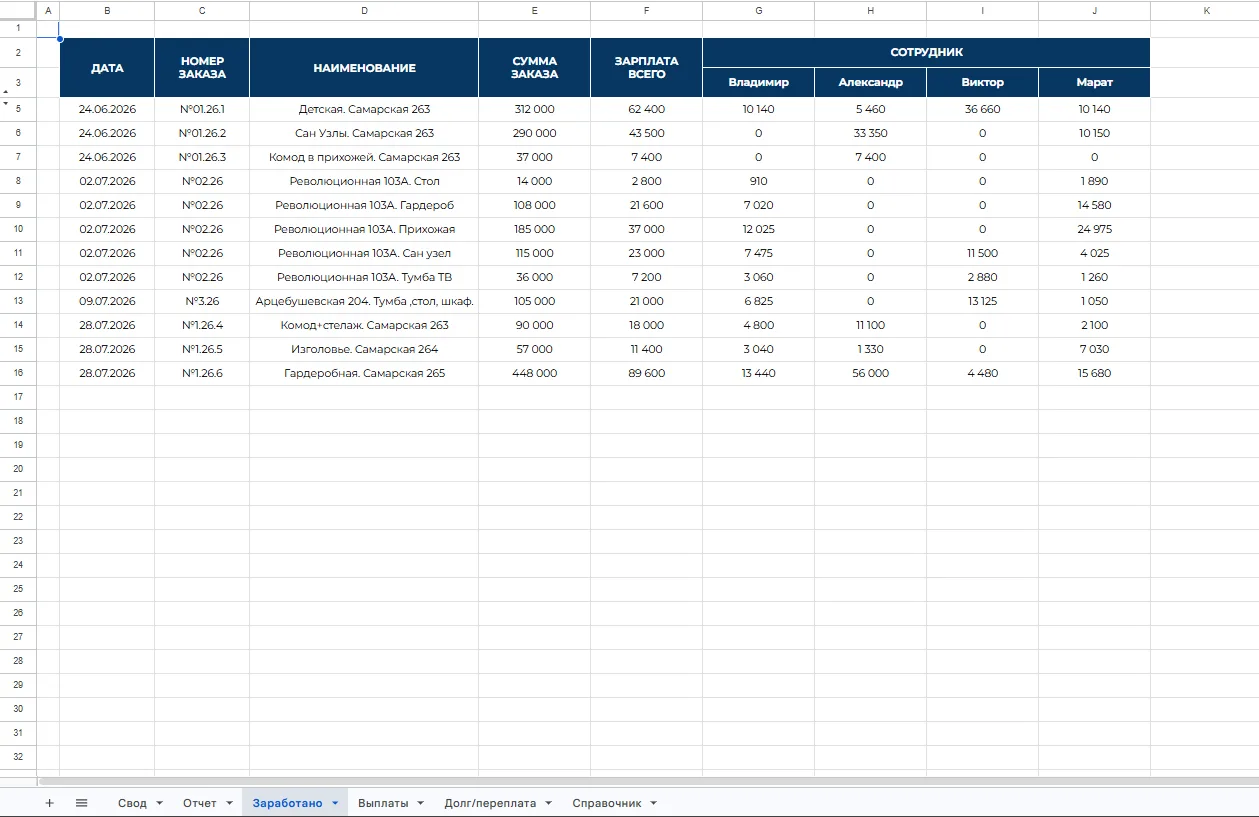The width and height of the screenshot is (1259, 817).
Task: Collapse hidden rows arrow below row 3
Action: click(5, 91)
